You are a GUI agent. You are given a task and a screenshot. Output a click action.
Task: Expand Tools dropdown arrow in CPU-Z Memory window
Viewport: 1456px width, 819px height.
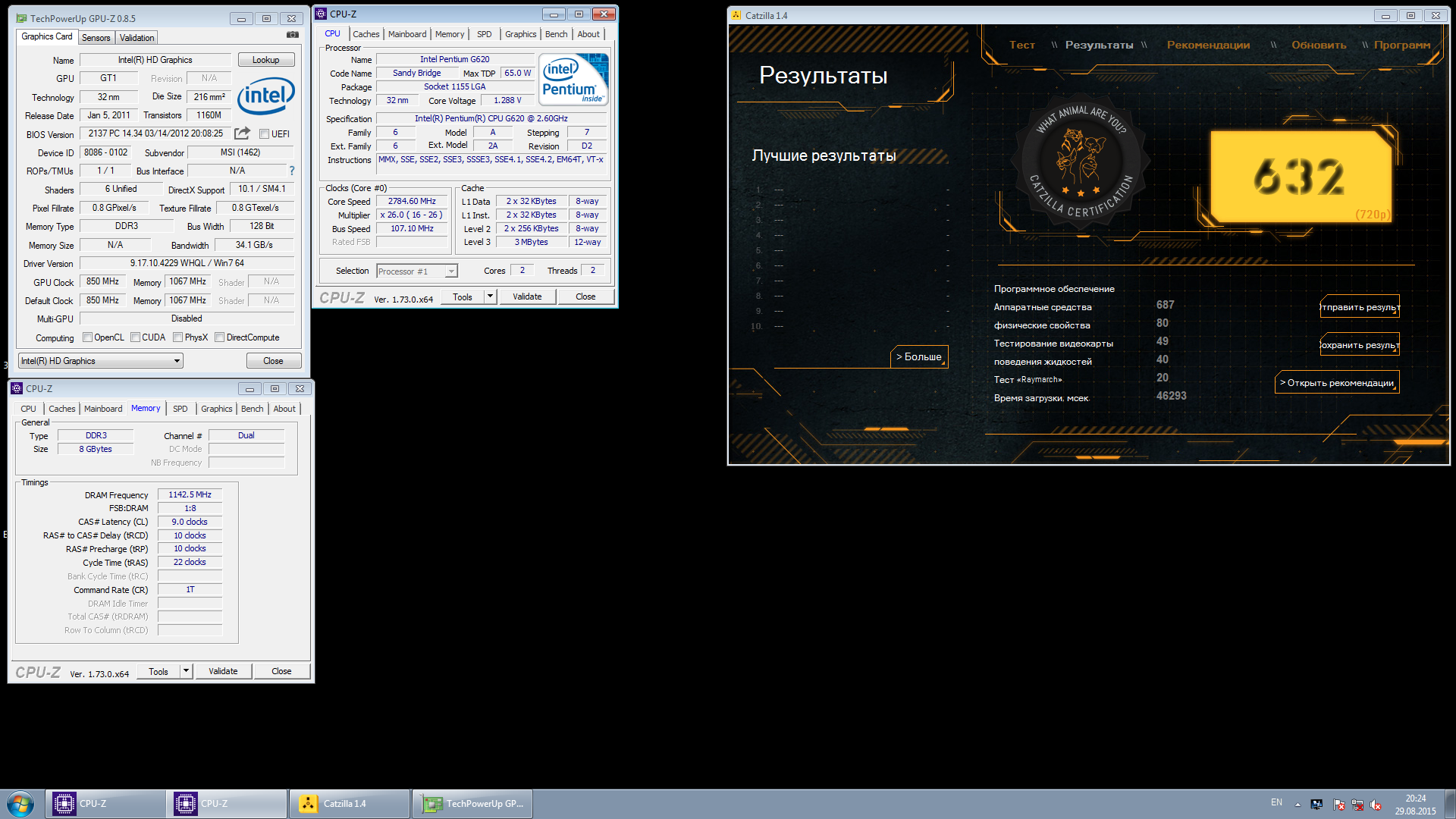tap(186, 671)
